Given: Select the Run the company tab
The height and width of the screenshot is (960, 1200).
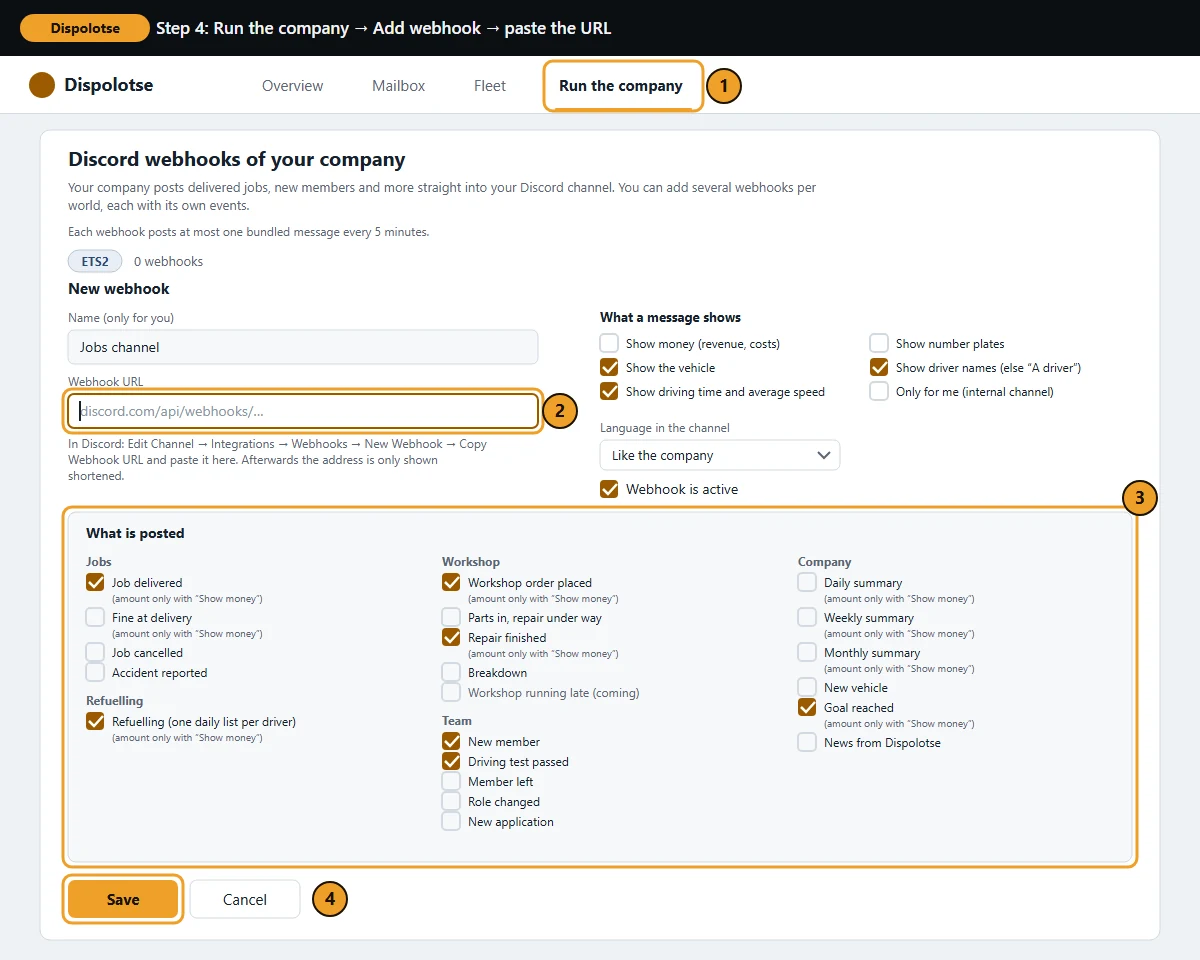Looking at the screenshot, I should click(621, 86).
